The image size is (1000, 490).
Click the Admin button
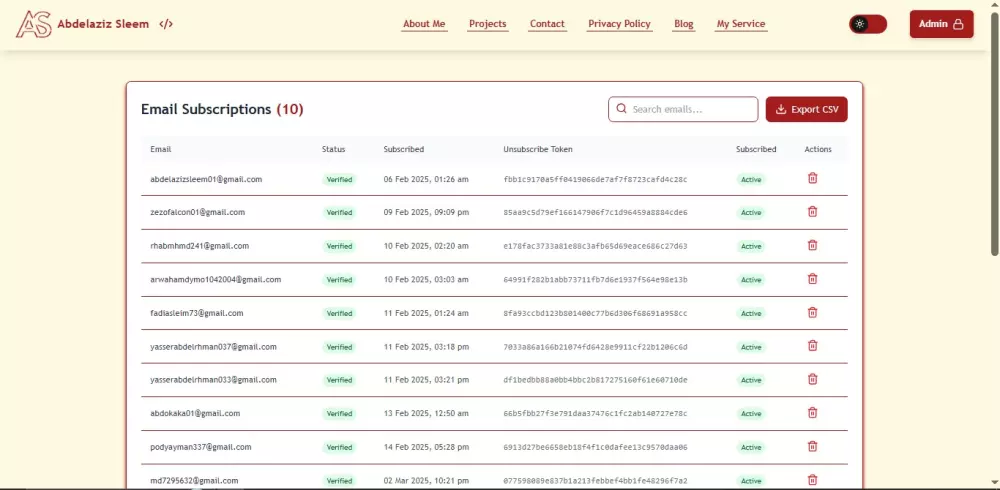pos(941,24)
